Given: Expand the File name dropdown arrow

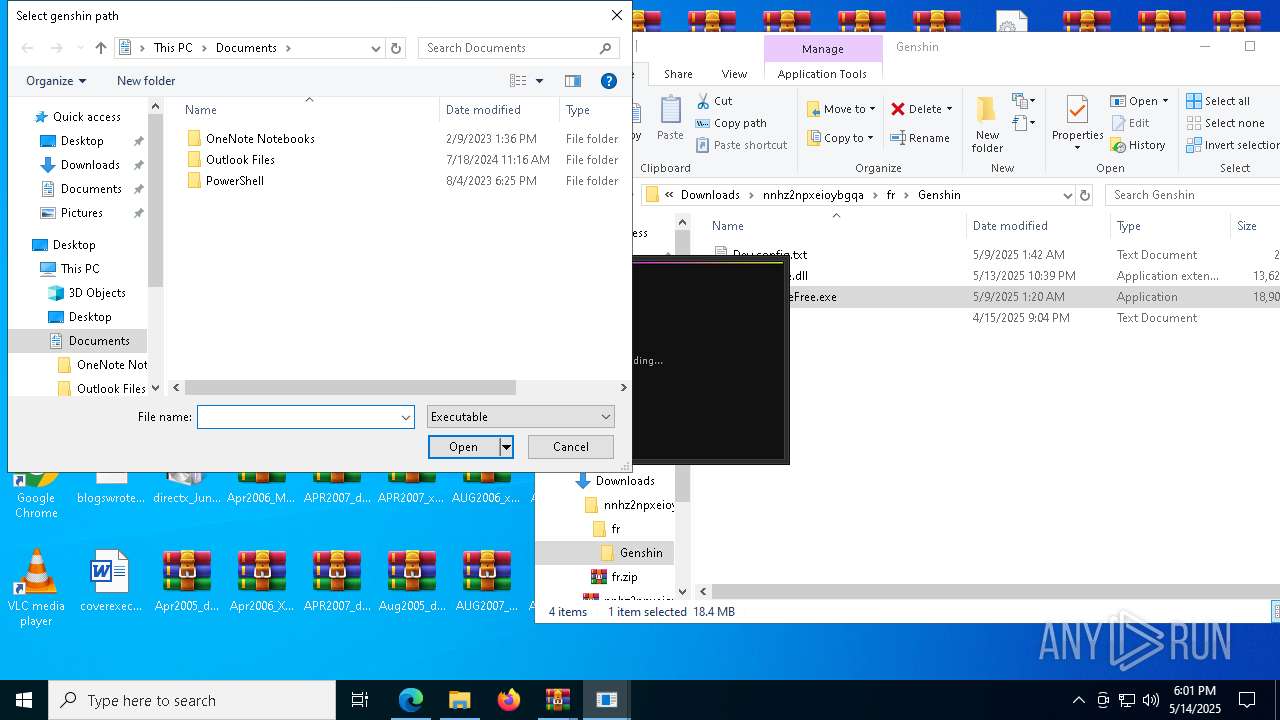Looking at the screenshot, I should point(406,417).
